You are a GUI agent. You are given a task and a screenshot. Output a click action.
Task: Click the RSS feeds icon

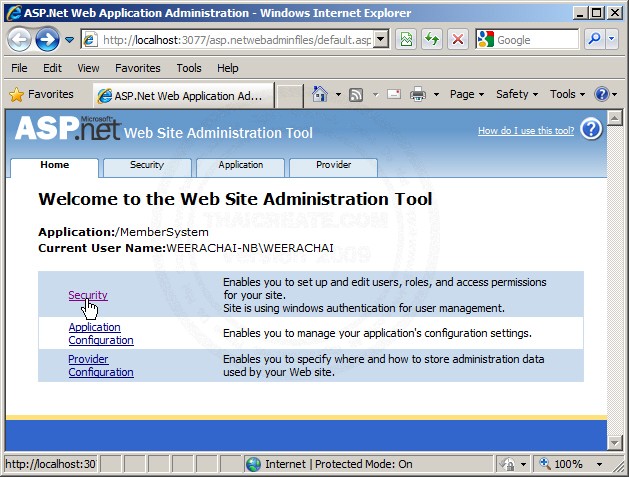(356, 95)
